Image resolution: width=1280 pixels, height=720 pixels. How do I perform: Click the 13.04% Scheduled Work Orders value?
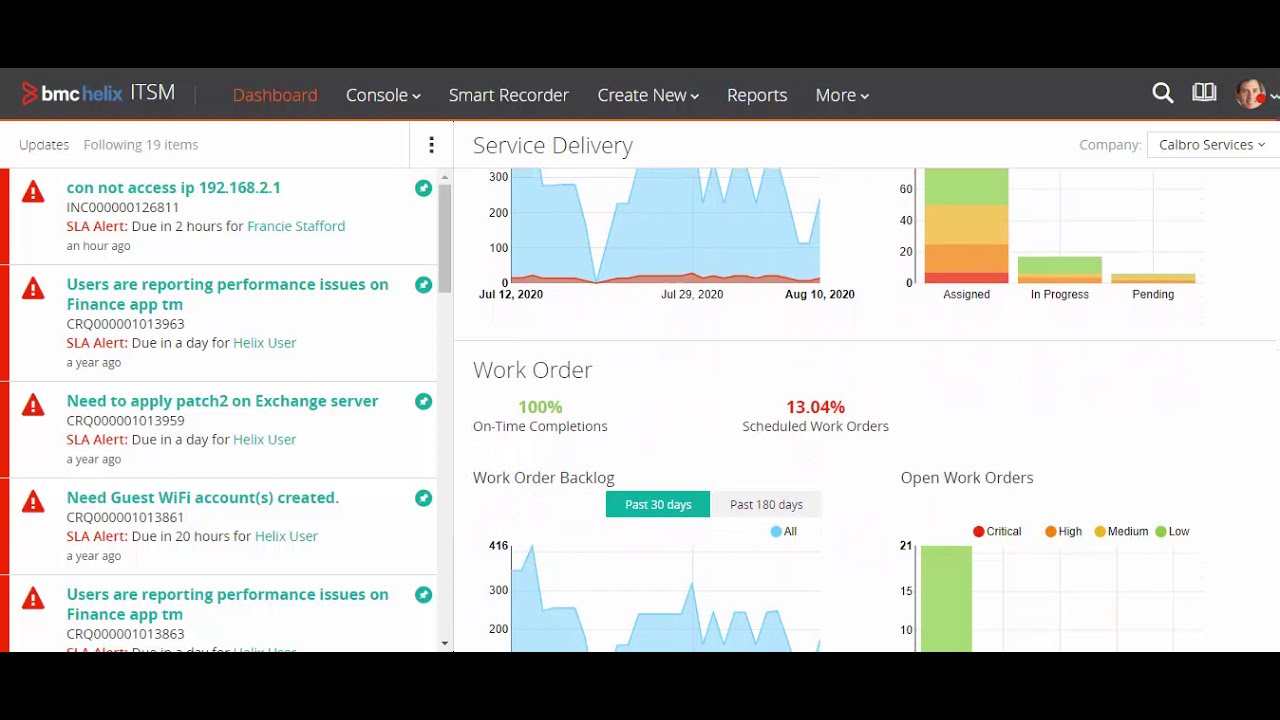(815, 407)
